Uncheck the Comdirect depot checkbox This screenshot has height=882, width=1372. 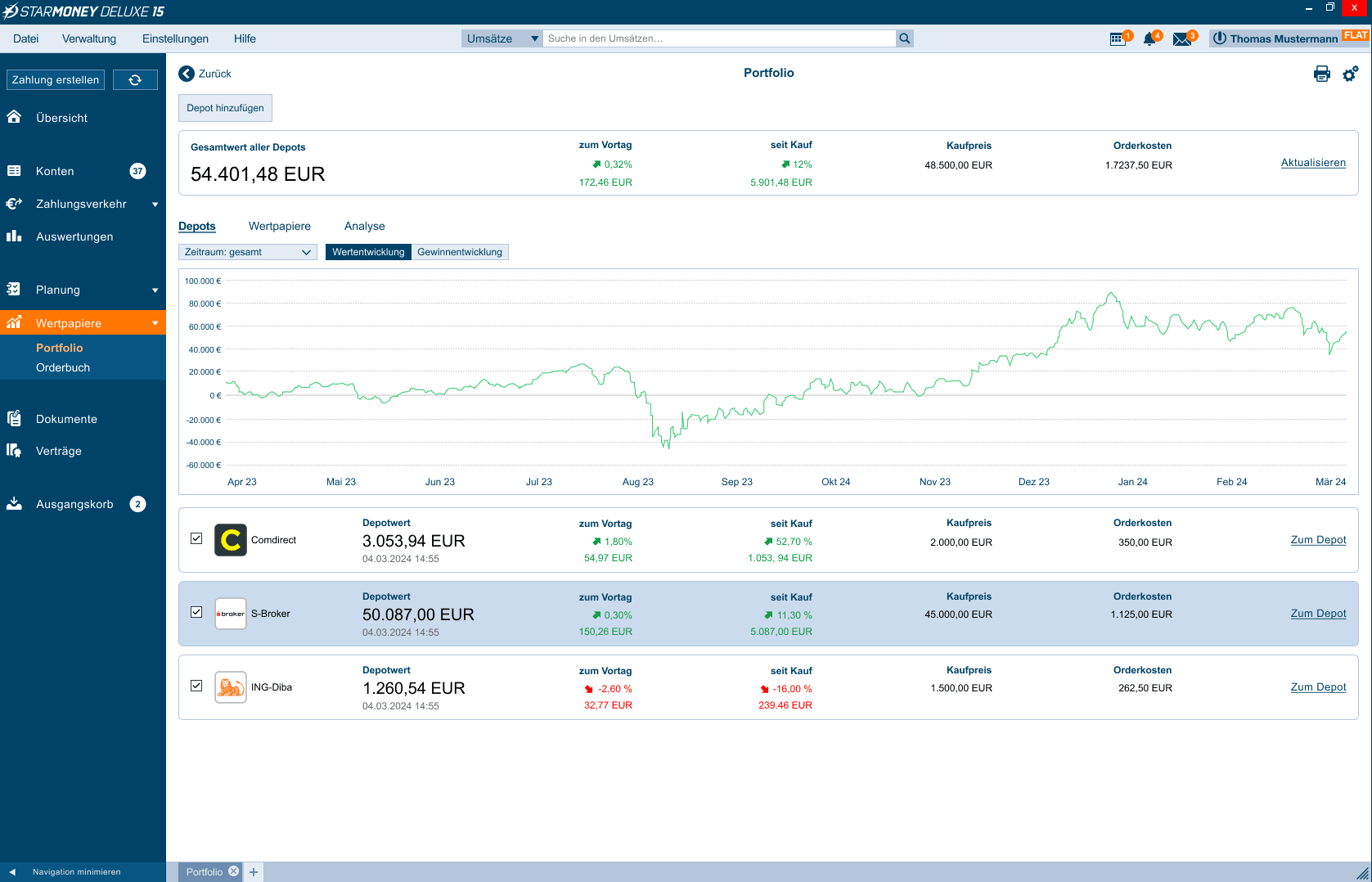(x=196, y=538)
